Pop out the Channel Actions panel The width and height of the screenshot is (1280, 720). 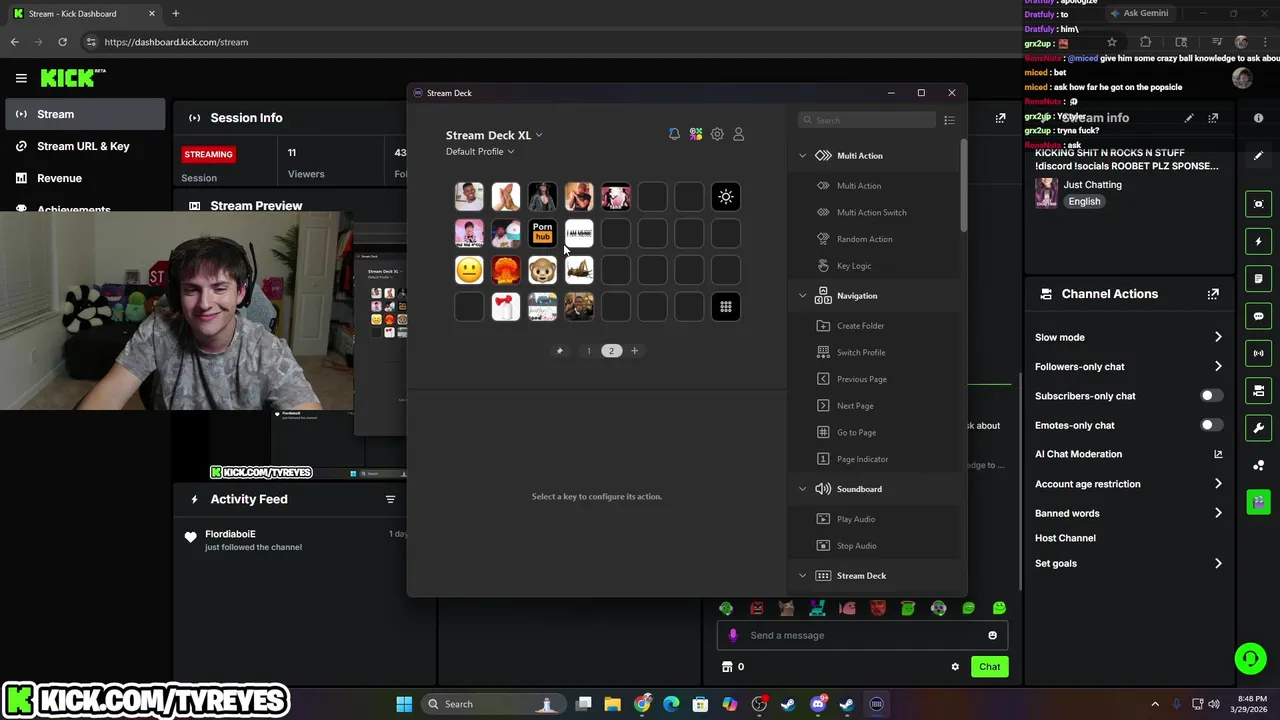(x=1213, y=294)
